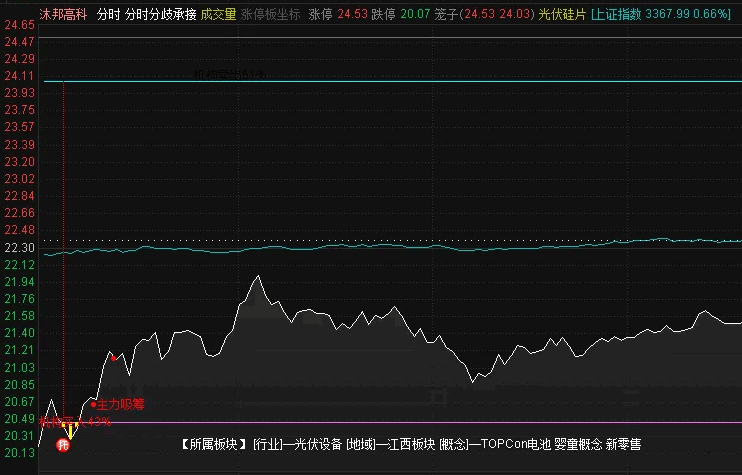Click the yellow arrow signal marker
742x475 pixels.
coord(71,431)
